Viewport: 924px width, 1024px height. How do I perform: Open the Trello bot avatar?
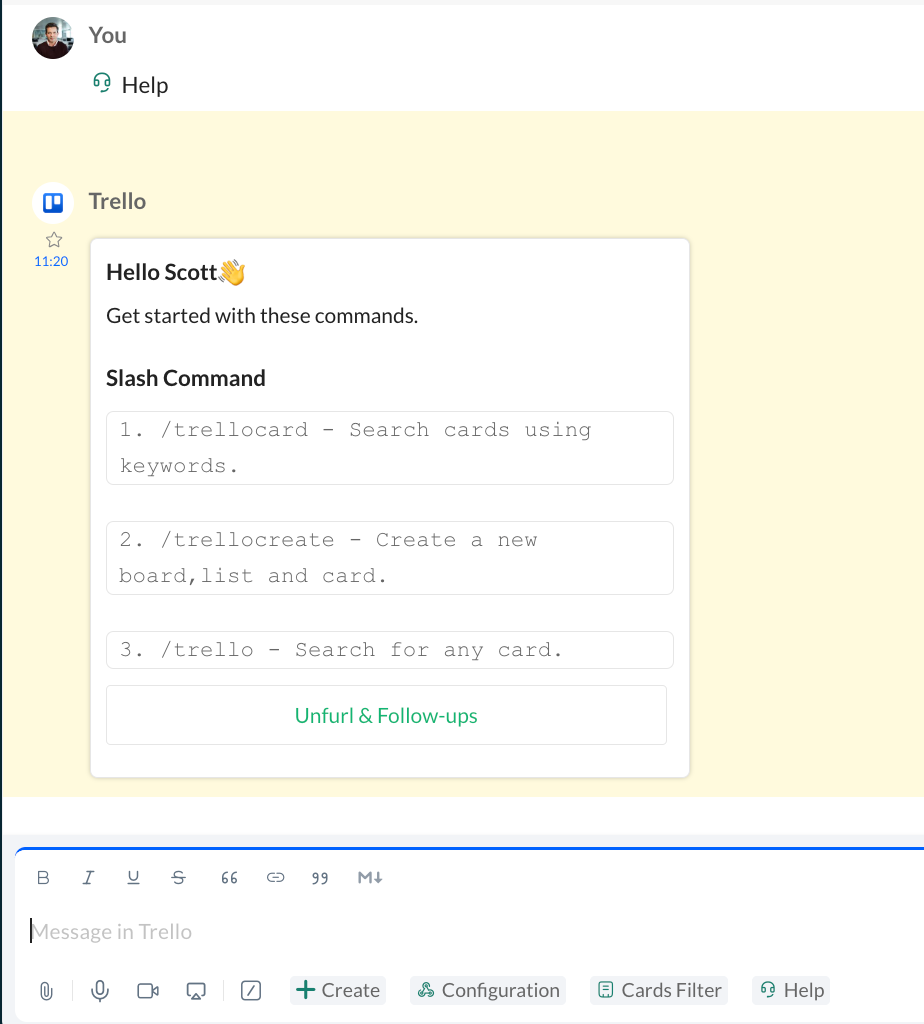point(53,203)
